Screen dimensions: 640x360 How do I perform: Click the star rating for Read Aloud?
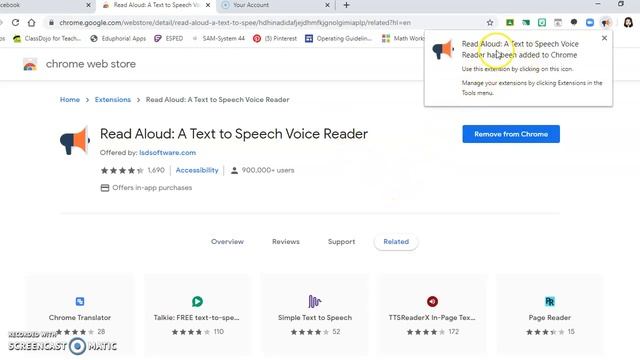122,170
